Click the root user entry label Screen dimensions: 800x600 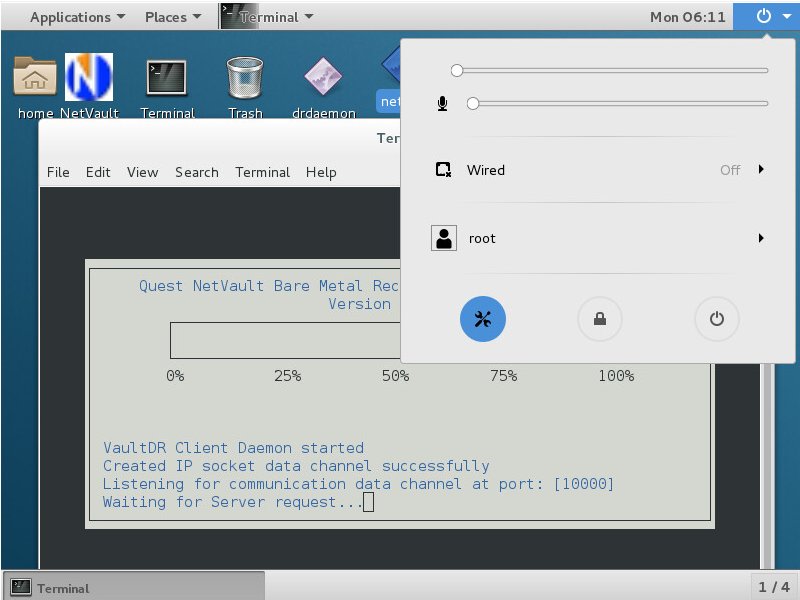[482, 238]
